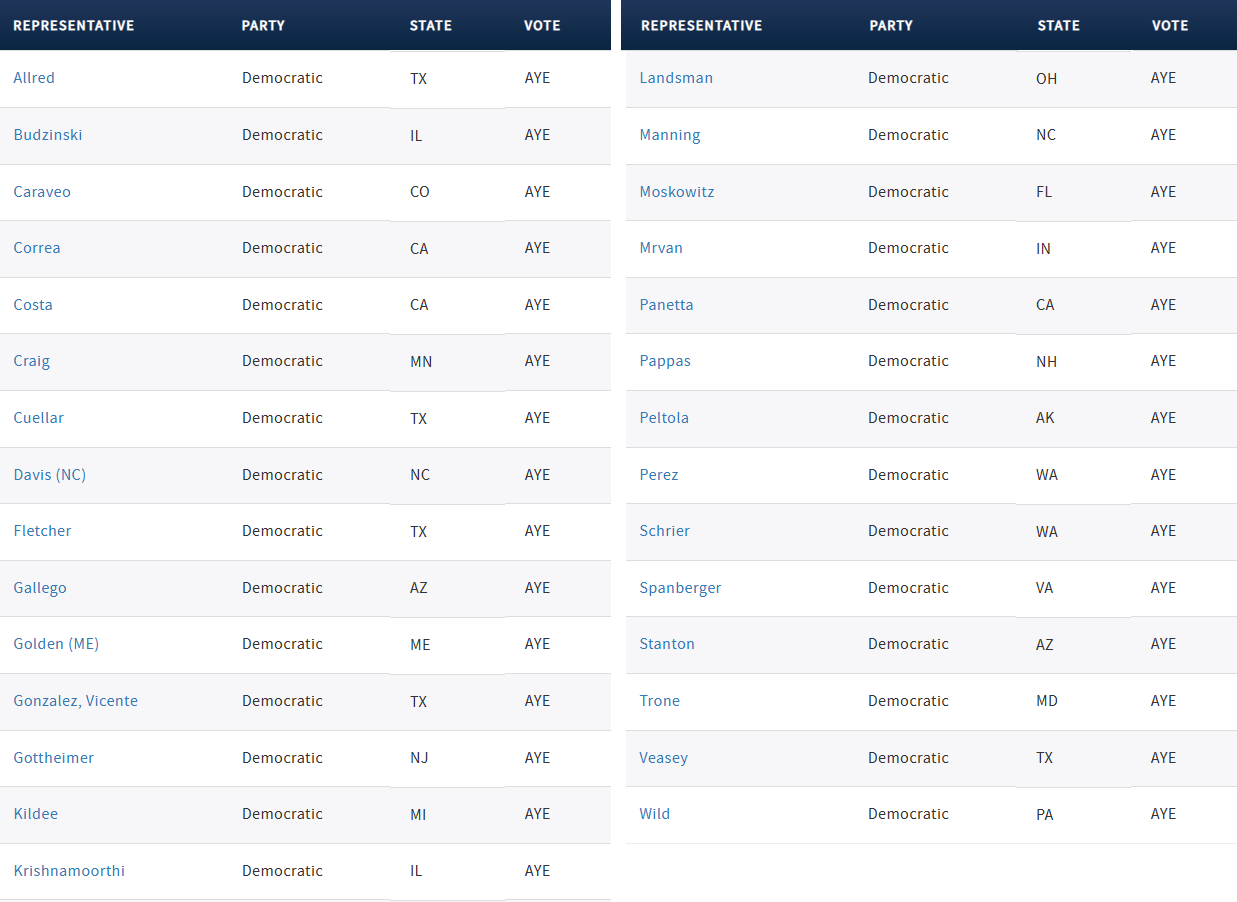Screen dimensions: 1237x902
Task: Click the right table's PARTY header
Action: tap(891, 25)
